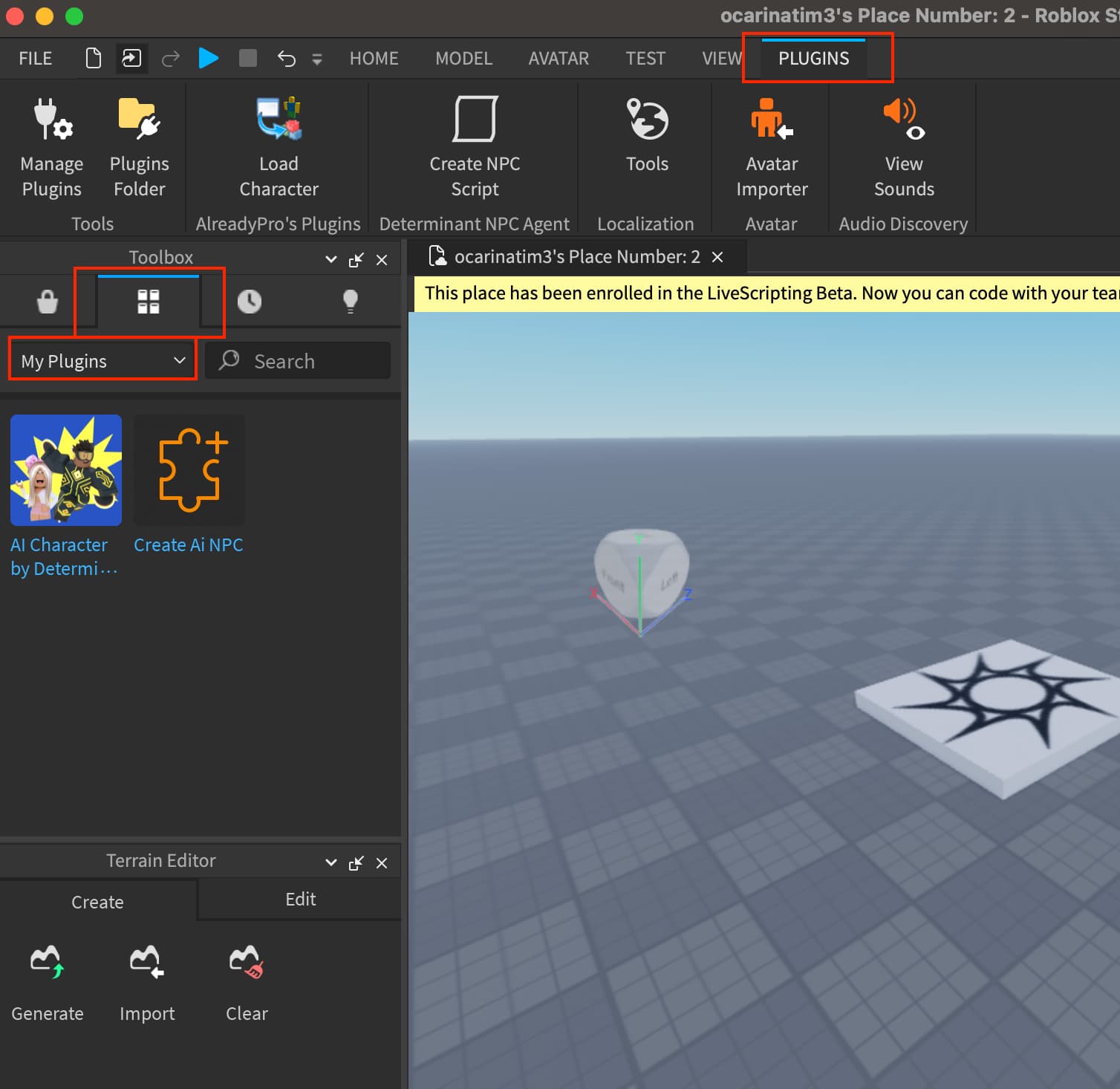Open the View Sounds audio discovery tool
Image resolution: width=1120 pixels, height=1089 pixels.
coord(903,147)
